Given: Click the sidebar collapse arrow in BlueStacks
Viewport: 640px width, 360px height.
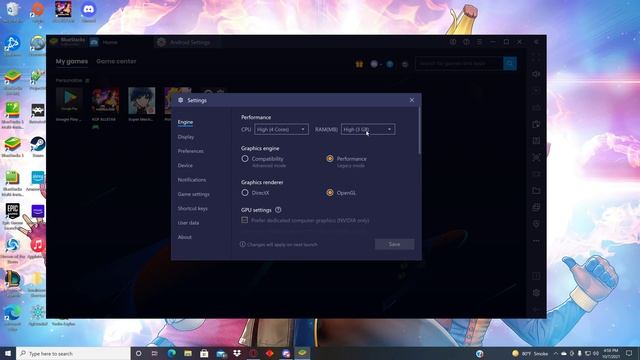Looking at the screenshot, I should pyautogui.click(x=536, y=42).
